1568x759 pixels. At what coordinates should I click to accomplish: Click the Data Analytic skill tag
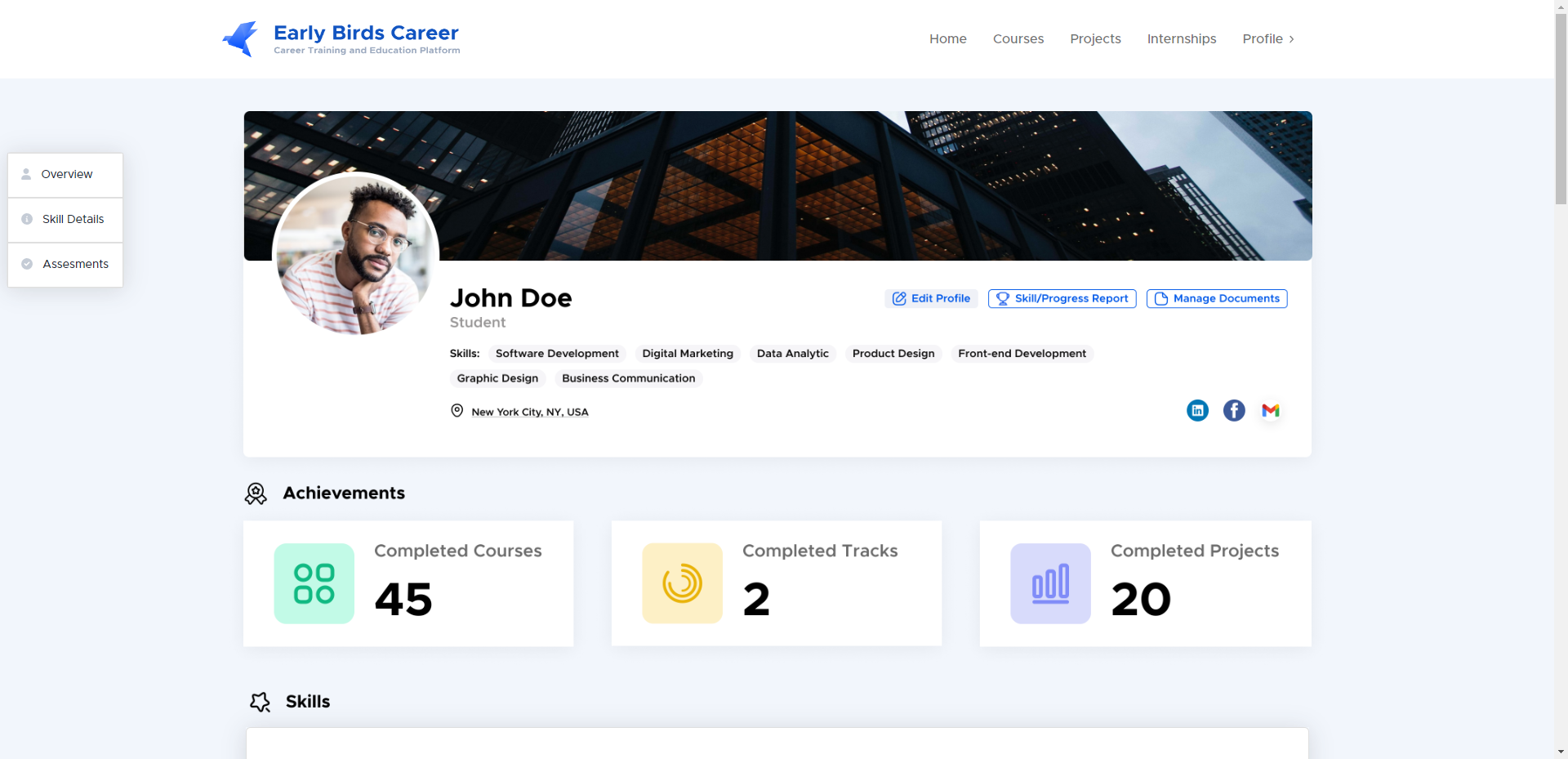(792, 354)
